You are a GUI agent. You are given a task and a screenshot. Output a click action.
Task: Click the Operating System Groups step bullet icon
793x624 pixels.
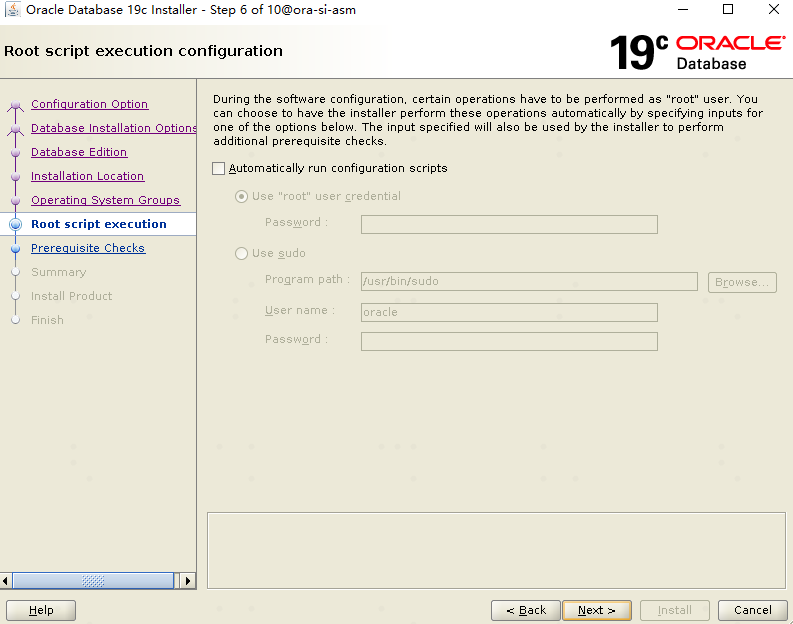click(x=16, y=201)
